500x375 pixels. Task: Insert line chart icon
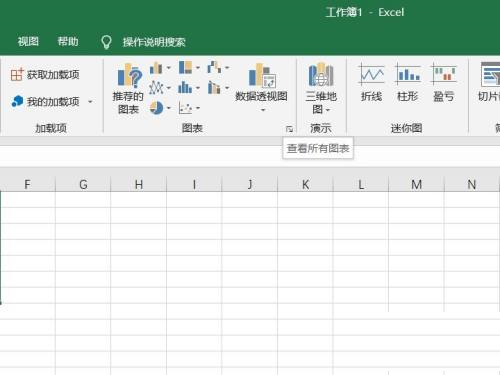tap(156, 88)
